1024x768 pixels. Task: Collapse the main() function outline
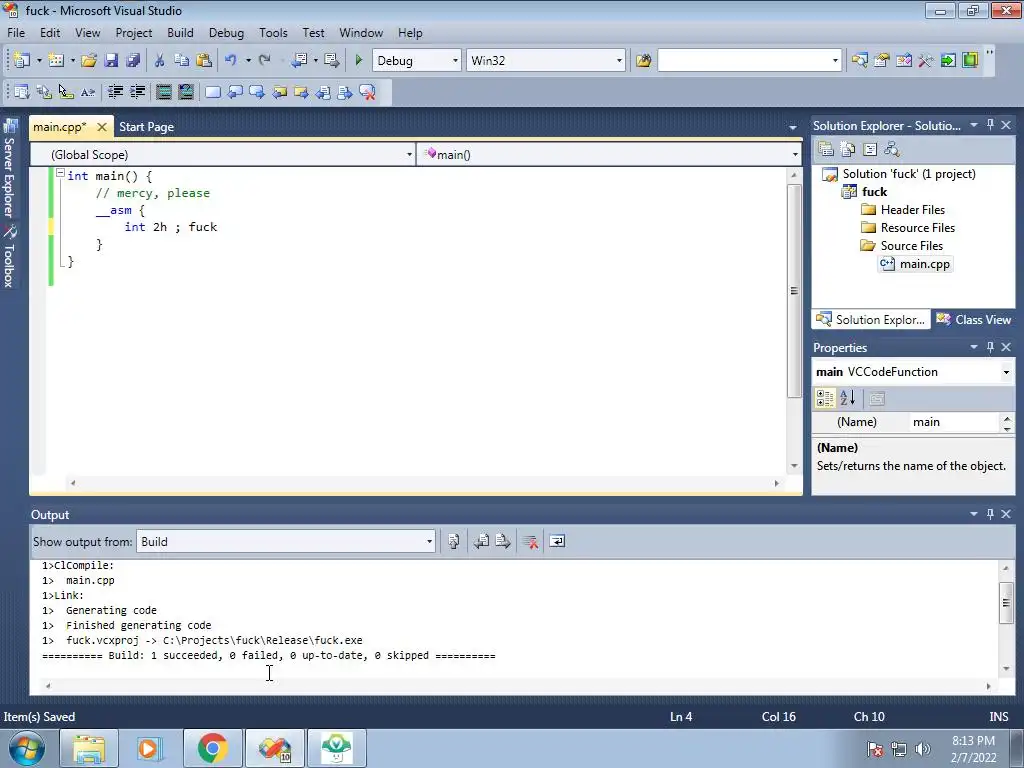point(60,174)
